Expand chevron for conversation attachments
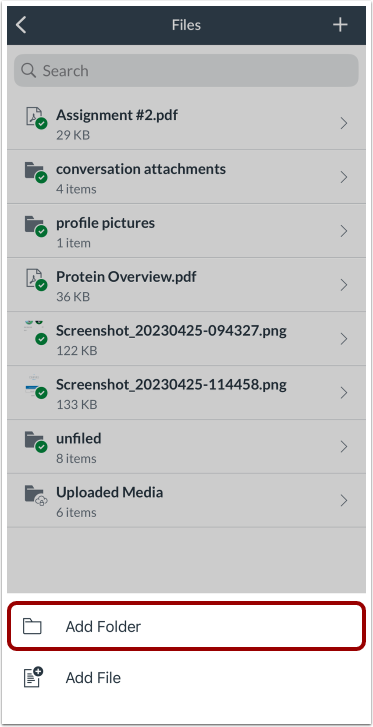 (x=344, y=177)
